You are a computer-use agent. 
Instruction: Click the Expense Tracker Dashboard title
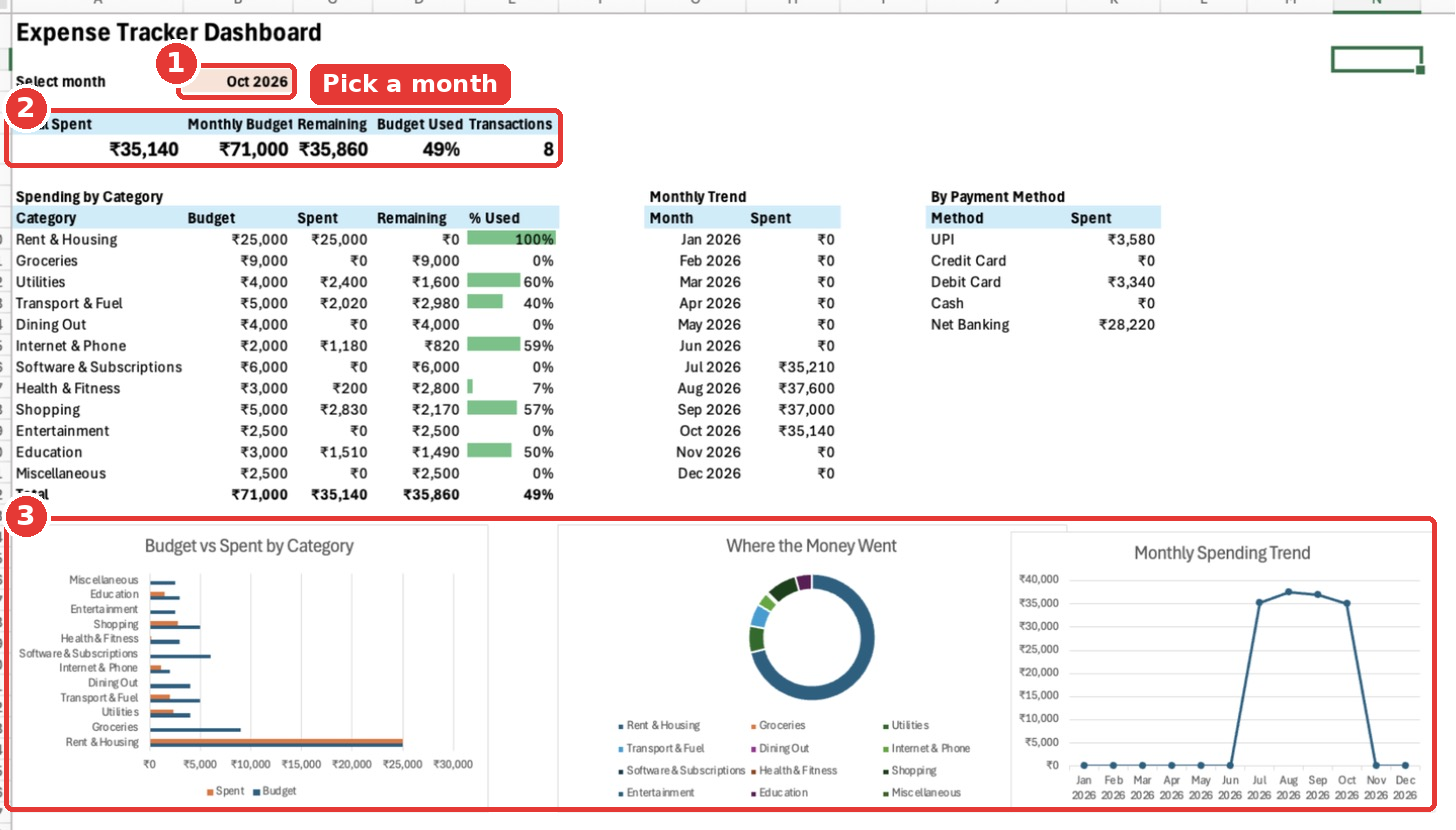click(x=169, y=33)
